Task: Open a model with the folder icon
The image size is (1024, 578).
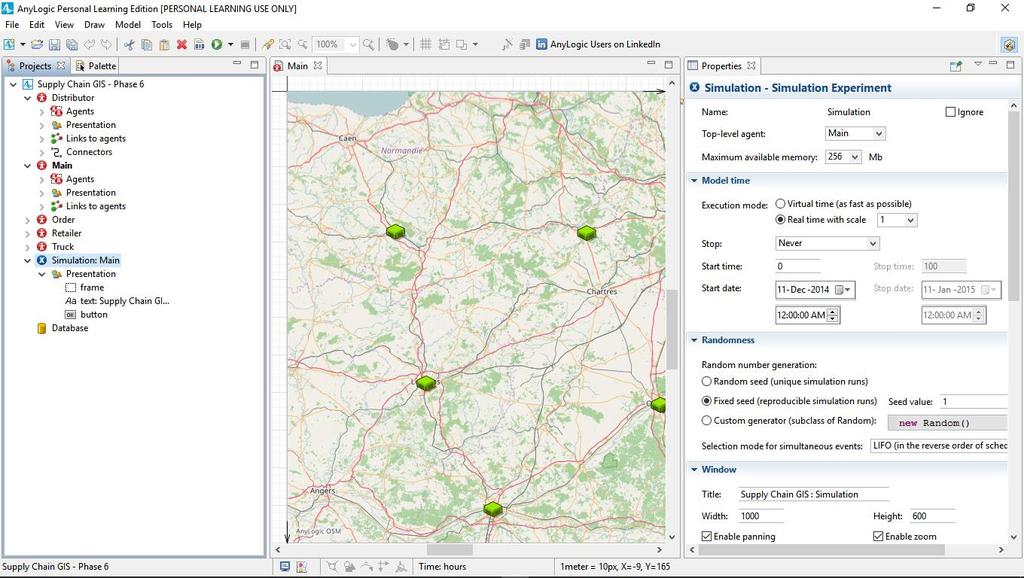Action: pyautogui.click(x=37, y=44)
